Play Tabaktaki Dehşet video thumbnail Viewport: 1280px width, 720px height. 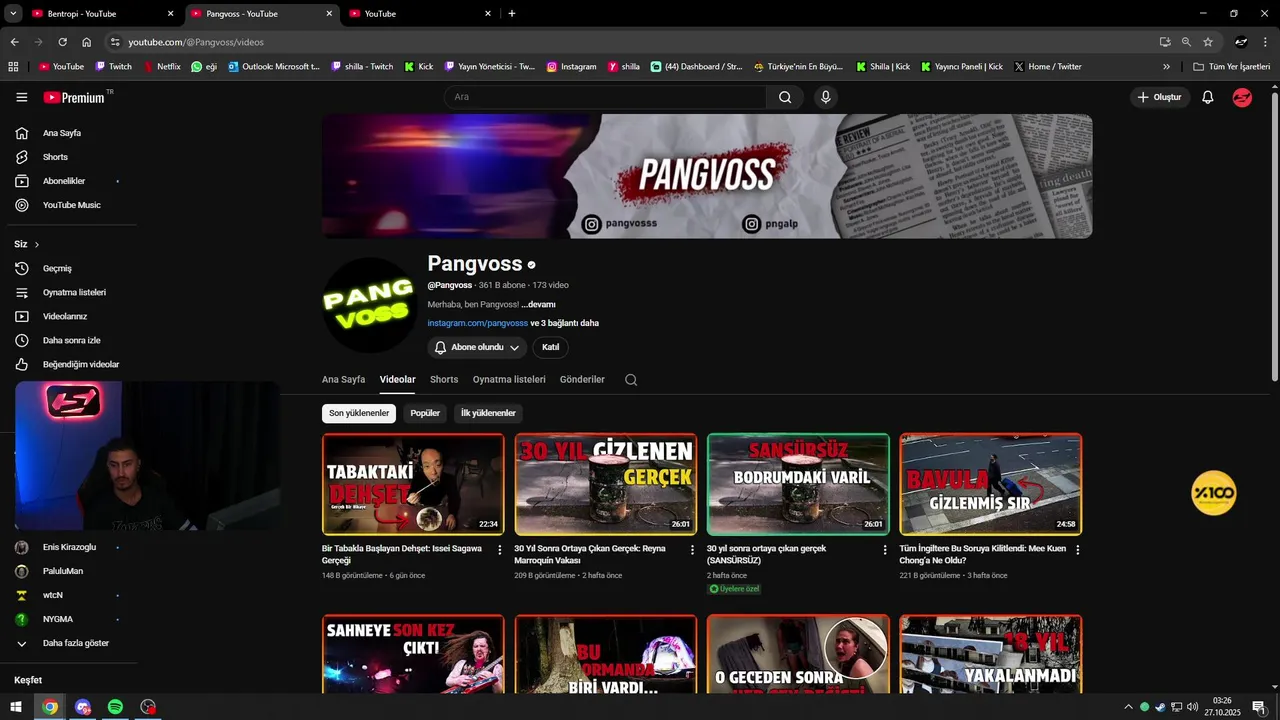[x=413, y=484]
